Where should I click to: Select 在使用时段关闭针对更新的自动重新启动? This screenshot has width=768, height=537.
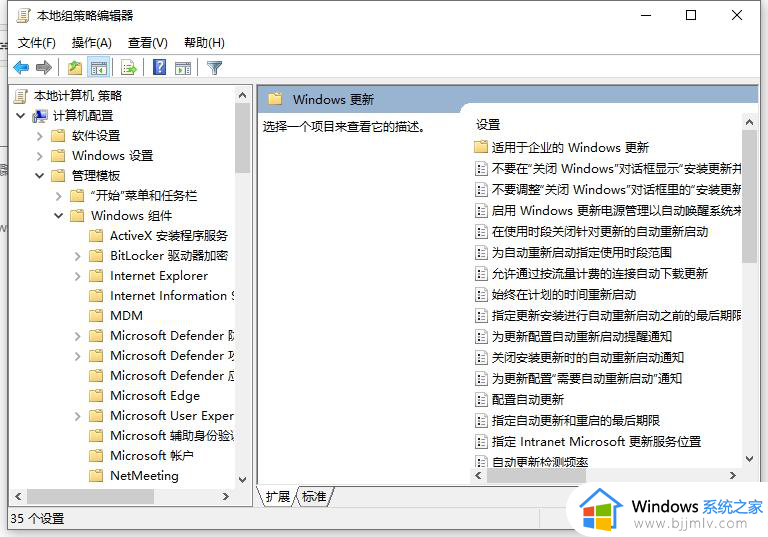600,231
